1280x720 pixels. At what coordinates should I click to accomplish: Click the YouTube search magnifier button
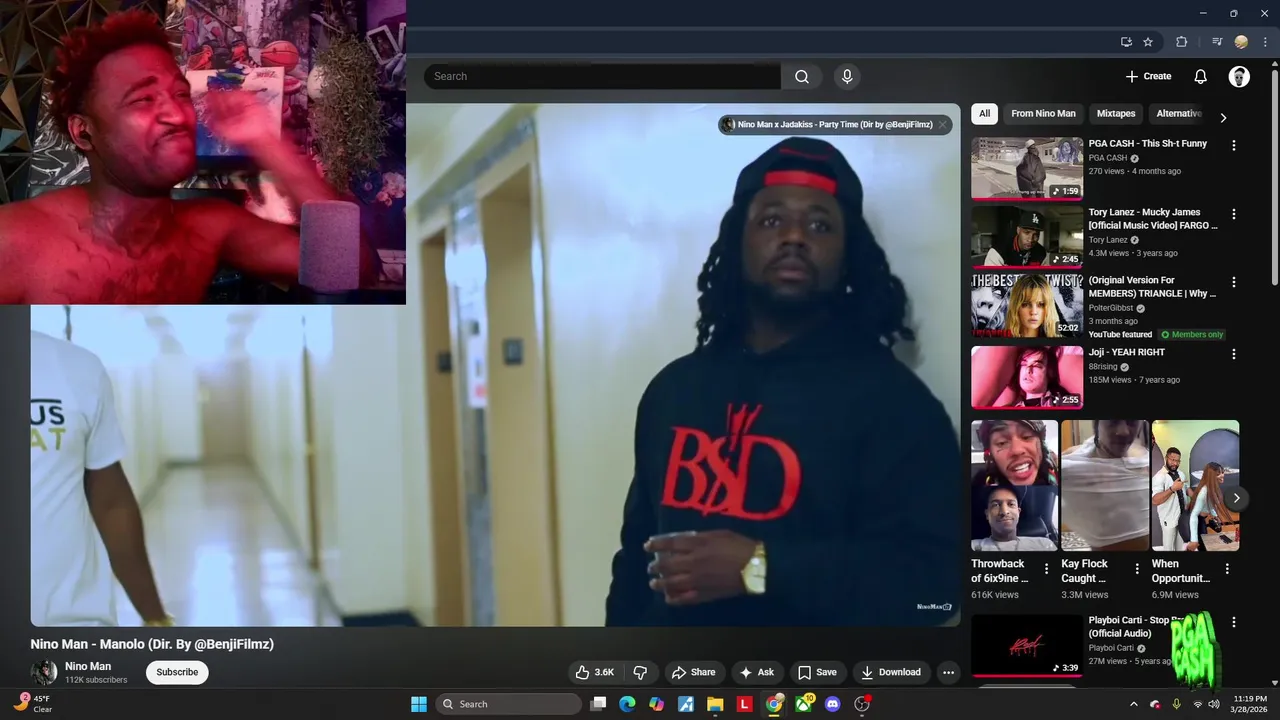[x=801, y=76]
